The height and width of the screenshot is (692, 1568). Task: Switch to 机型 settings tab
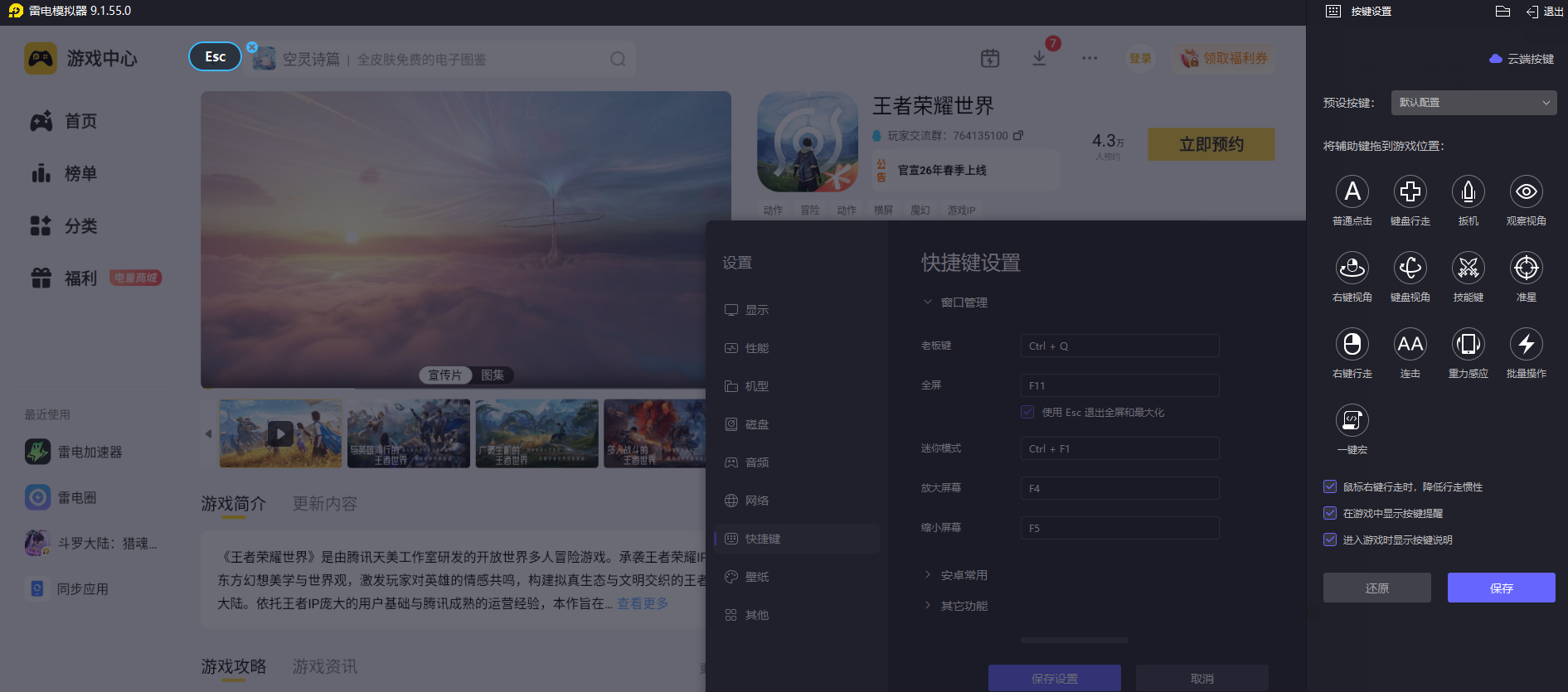[797, 386]
